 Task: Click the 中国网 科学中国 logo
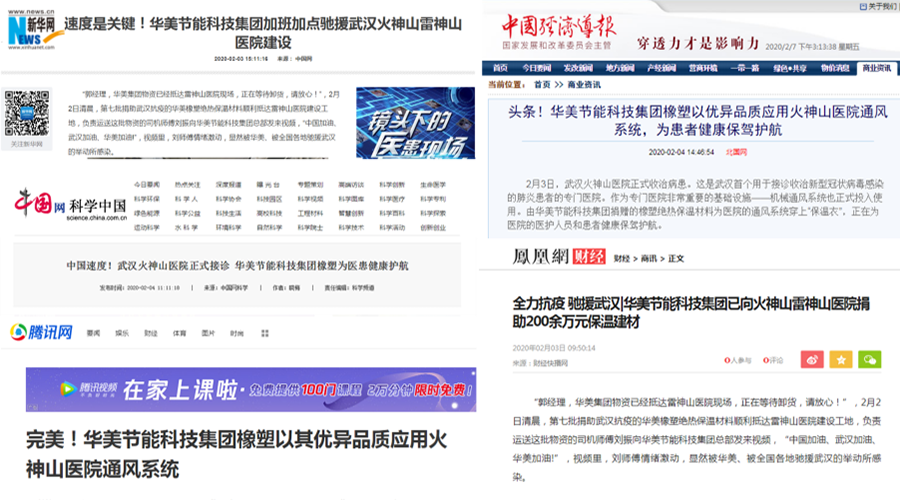pyautogui.click(x=71, y=205)
